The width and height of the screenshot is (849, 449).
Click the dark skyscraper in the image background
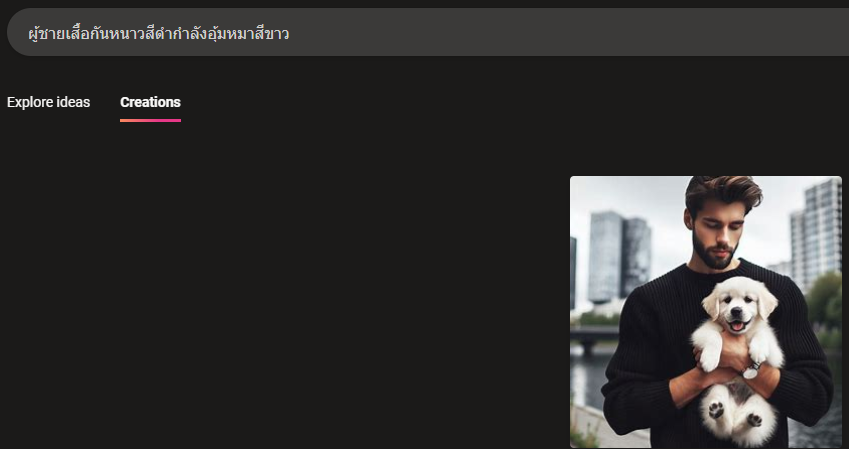point(620,257)
